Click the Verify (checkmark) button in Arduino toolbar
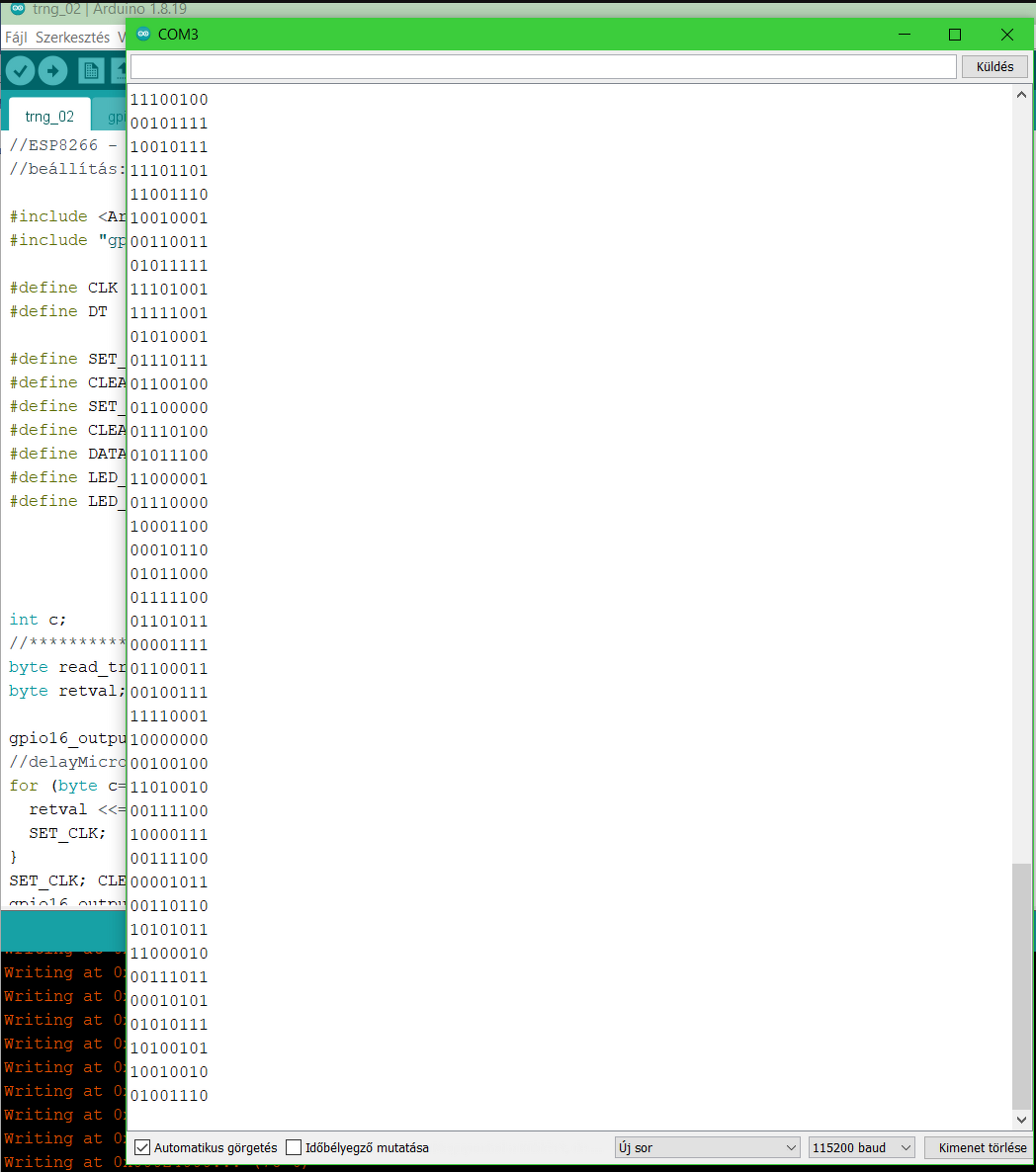This screenshot has width=1036, height=1172. (21, 71)
